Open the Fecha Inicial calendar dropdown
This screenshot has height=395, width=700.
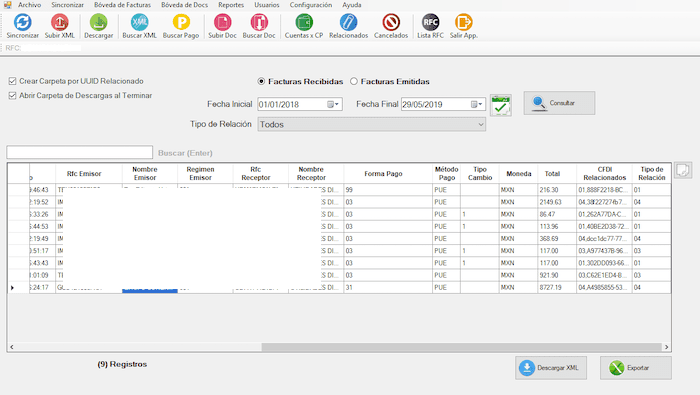click(333, 104)
